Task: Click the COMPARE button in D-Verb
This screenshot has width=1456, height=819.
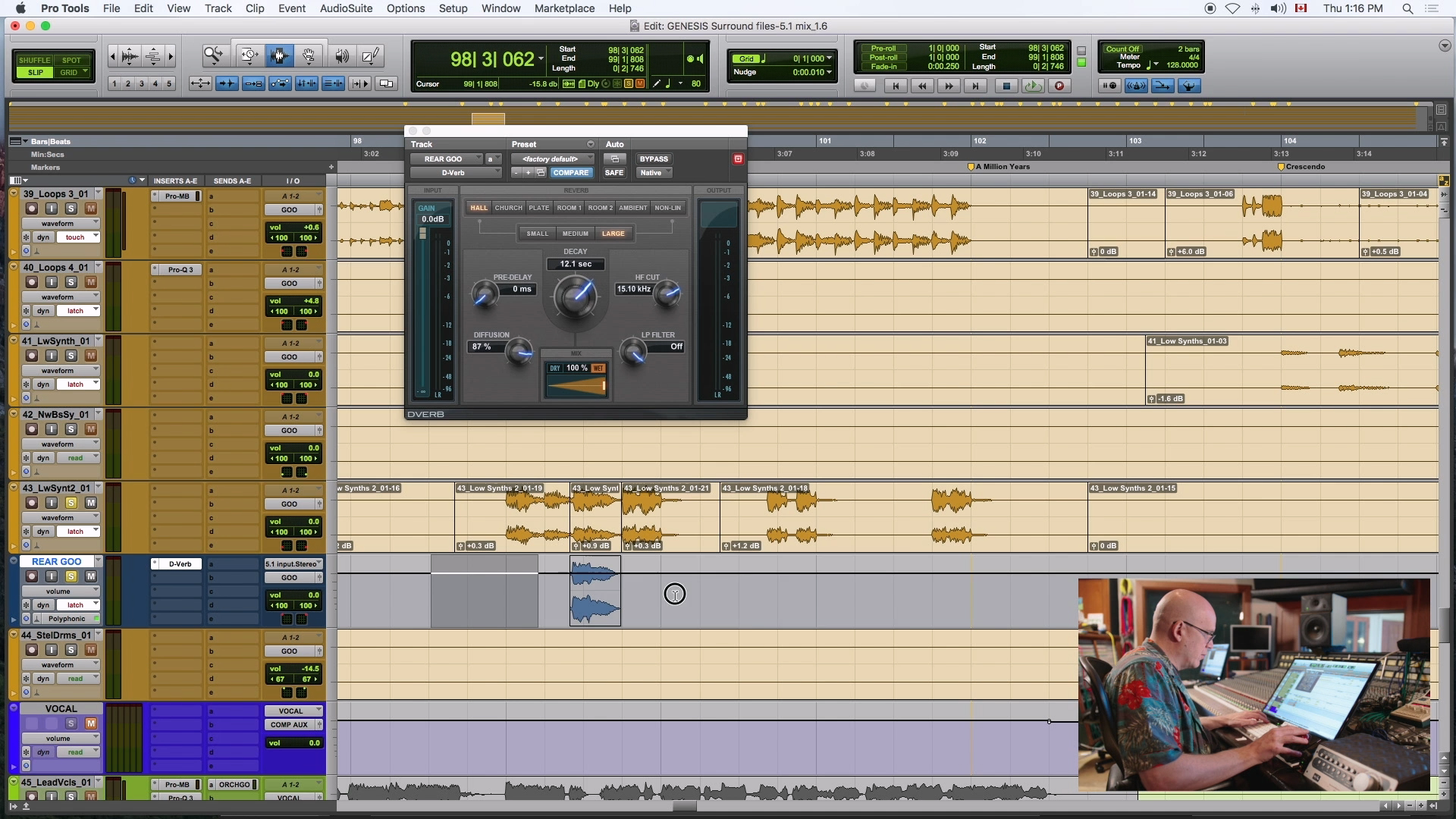Action: [x=570, y=173]
